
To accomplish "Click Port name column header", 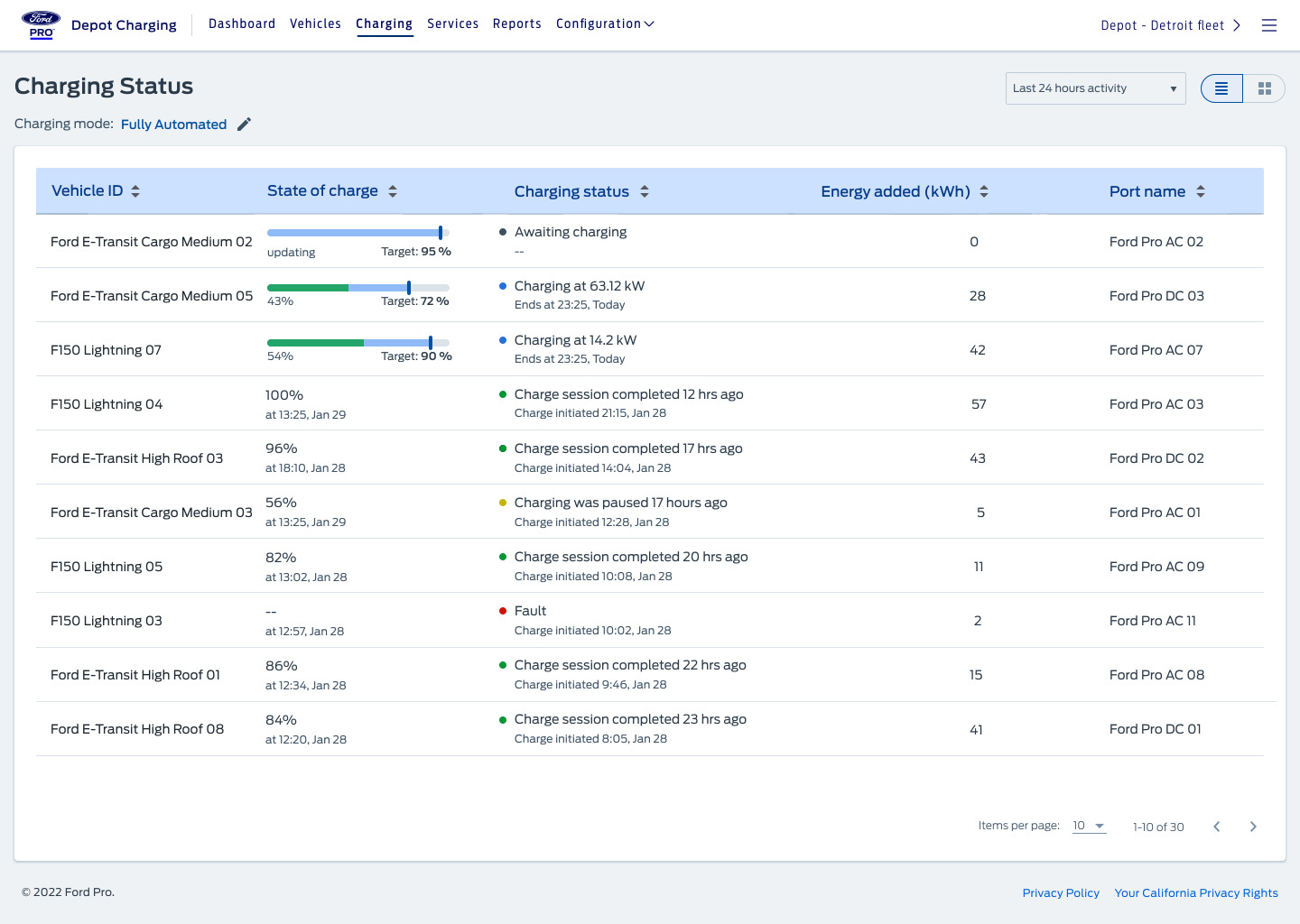I will pos(1147,191).
